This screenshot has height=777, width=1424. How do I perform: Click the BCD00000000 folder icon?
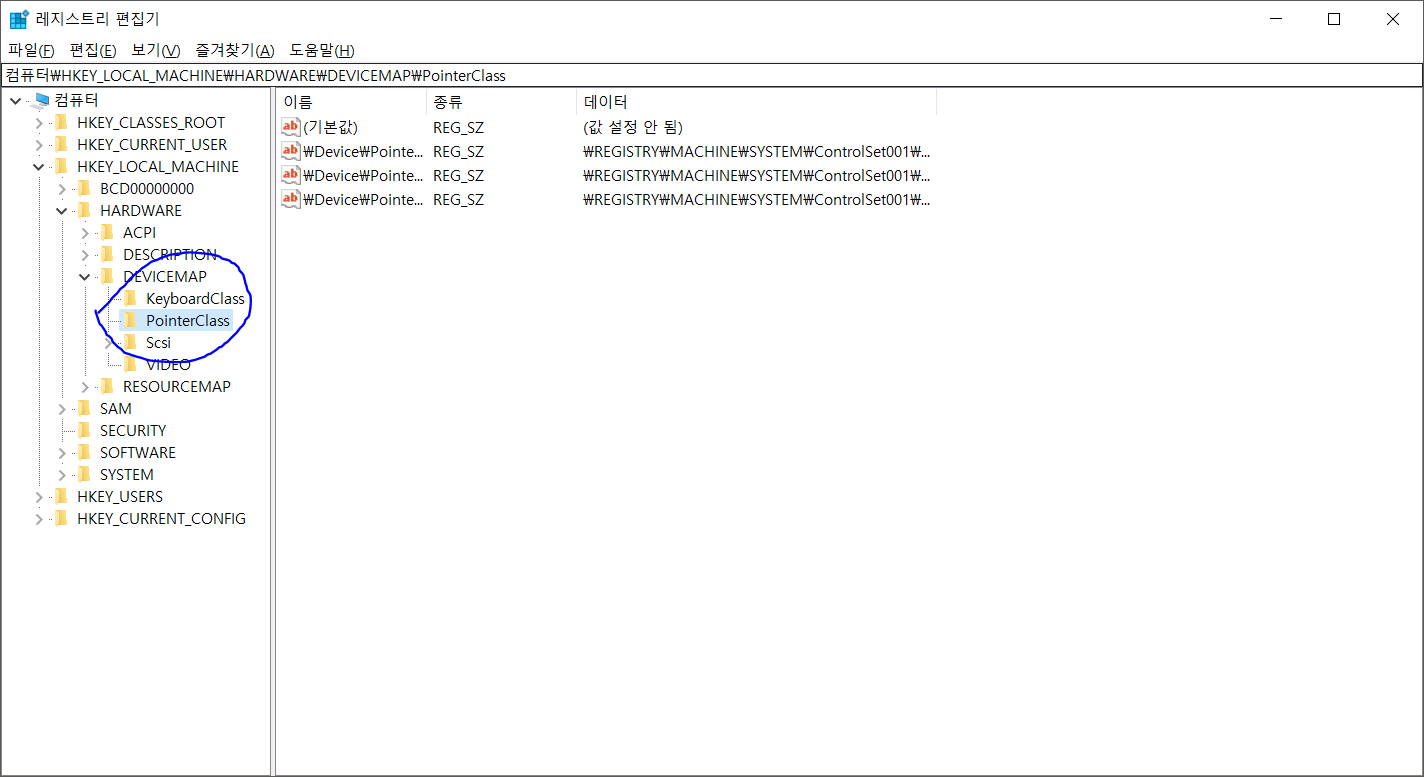[x=84, y=189]
